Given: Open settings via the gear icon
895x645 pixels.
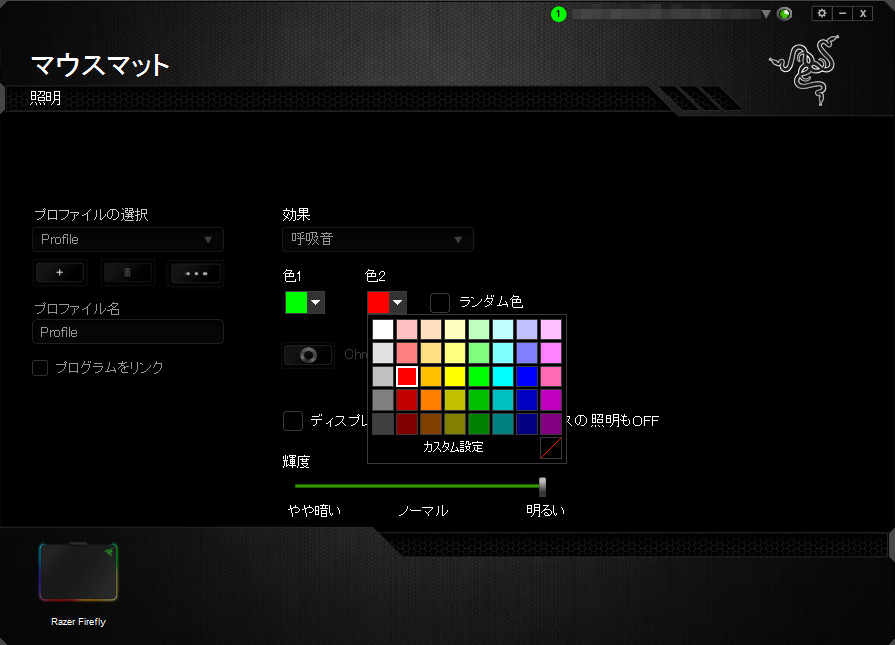Looking at the screenshot, I should tap(822, 13).
